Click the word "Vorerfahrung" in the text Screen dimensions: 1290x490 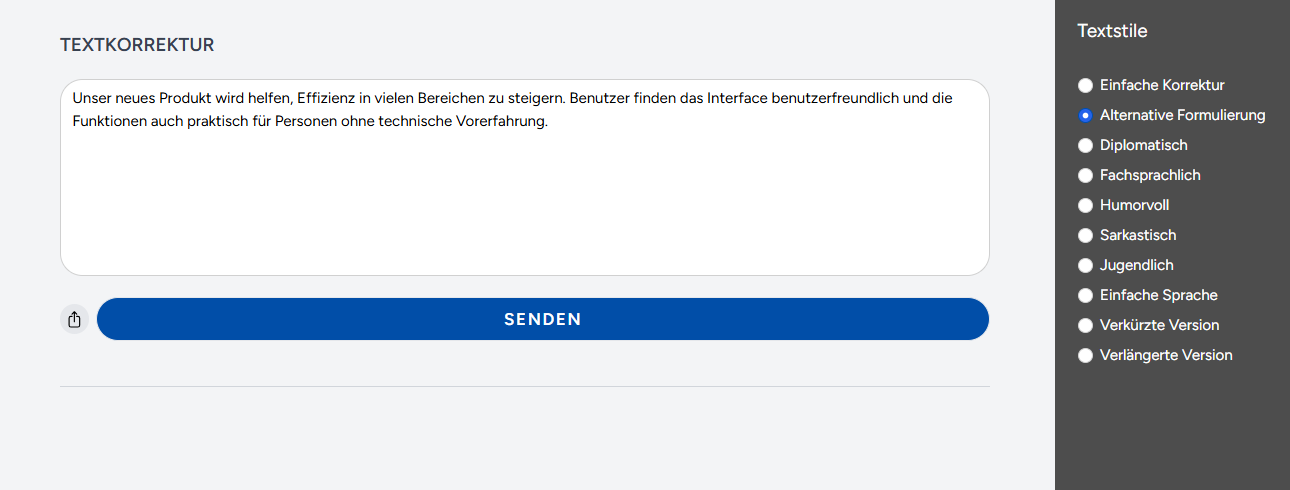pos(503,122)
